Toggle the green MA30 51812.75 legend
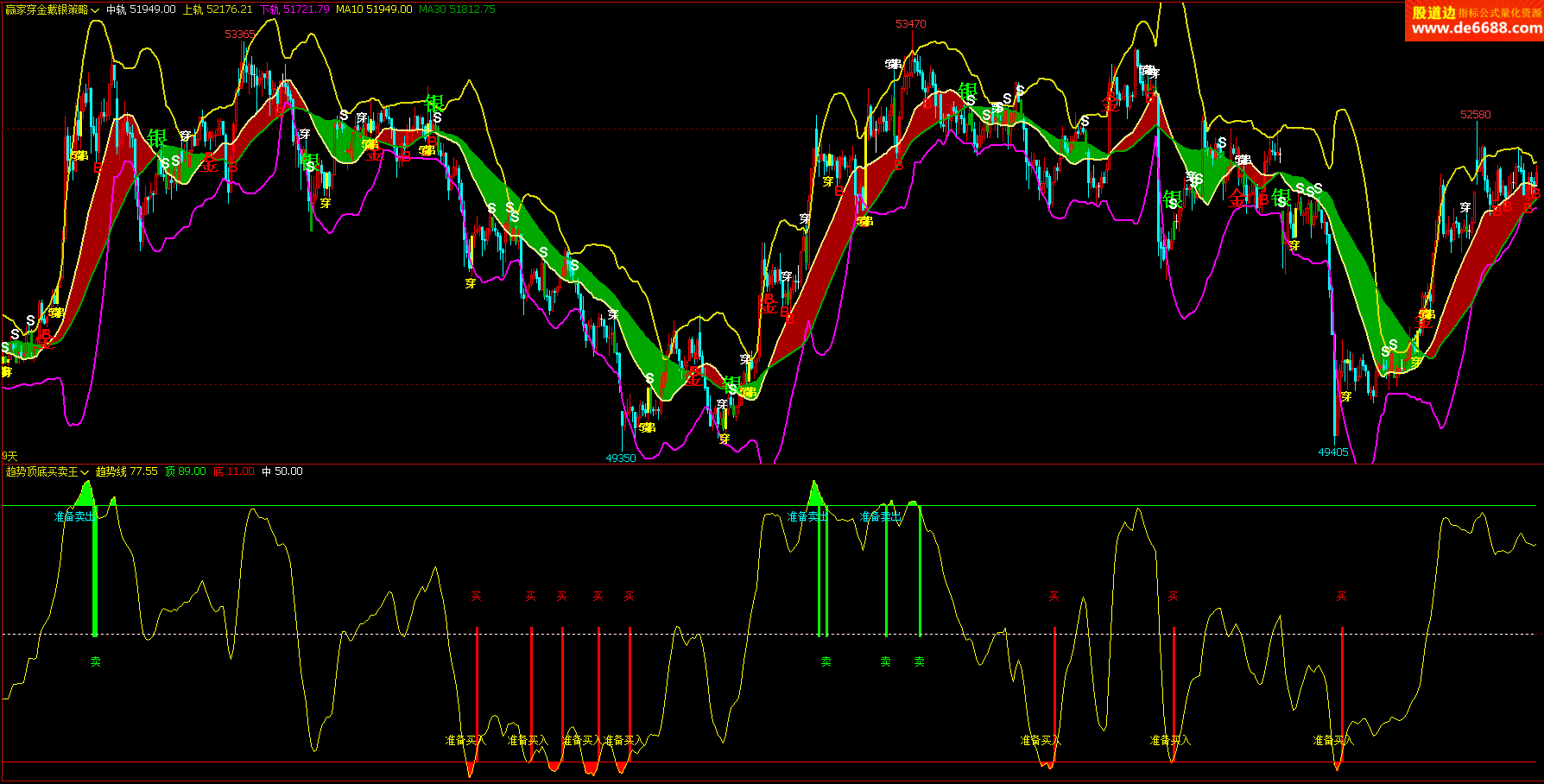The image size is (1544, 784). [x=457, y=9]
